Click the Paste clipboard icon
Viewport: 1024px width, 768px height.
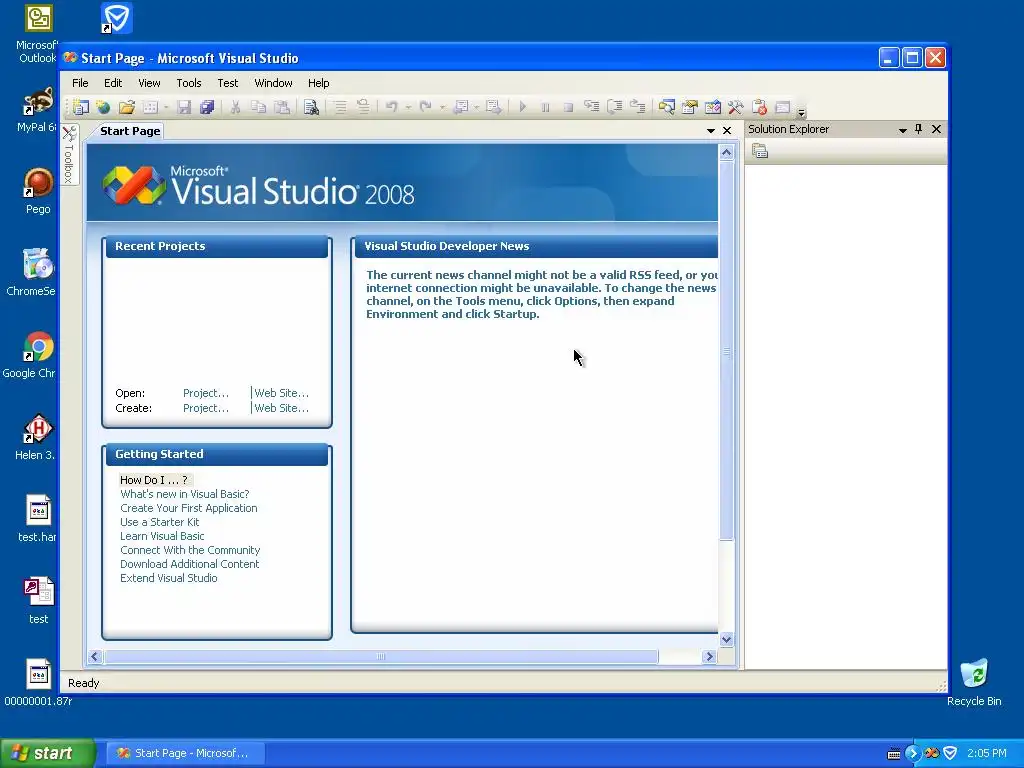point(282,107)
